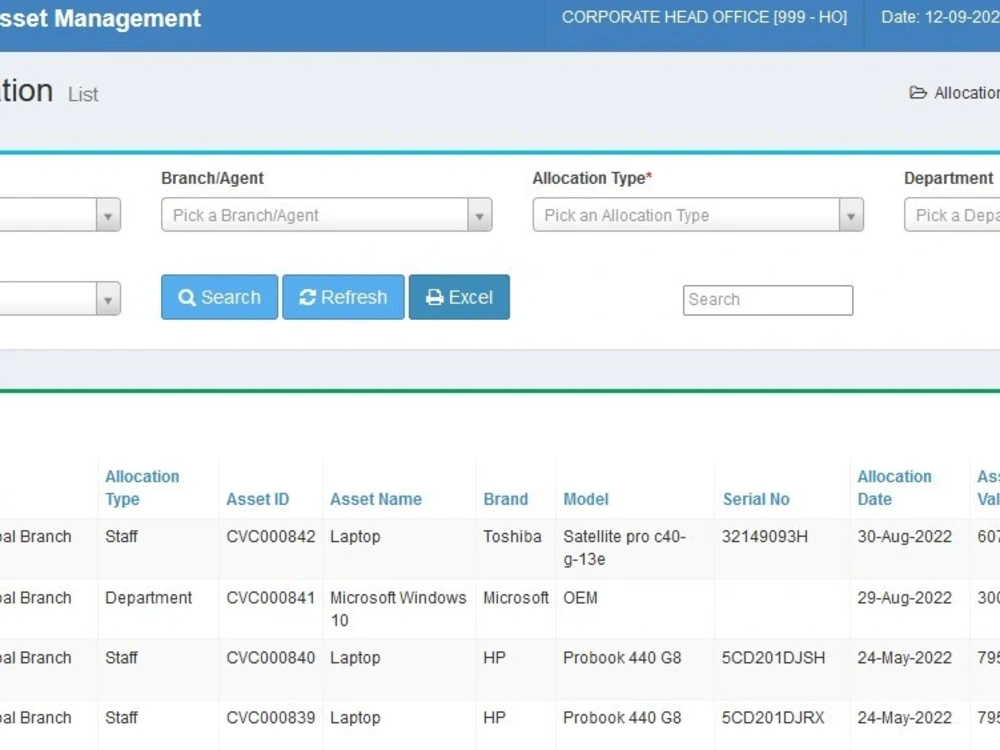Click allocation date 30-Aug-2022
The width and height of the screenshot is (1000, 750).
pyautogui.click(x=904, y=537)
